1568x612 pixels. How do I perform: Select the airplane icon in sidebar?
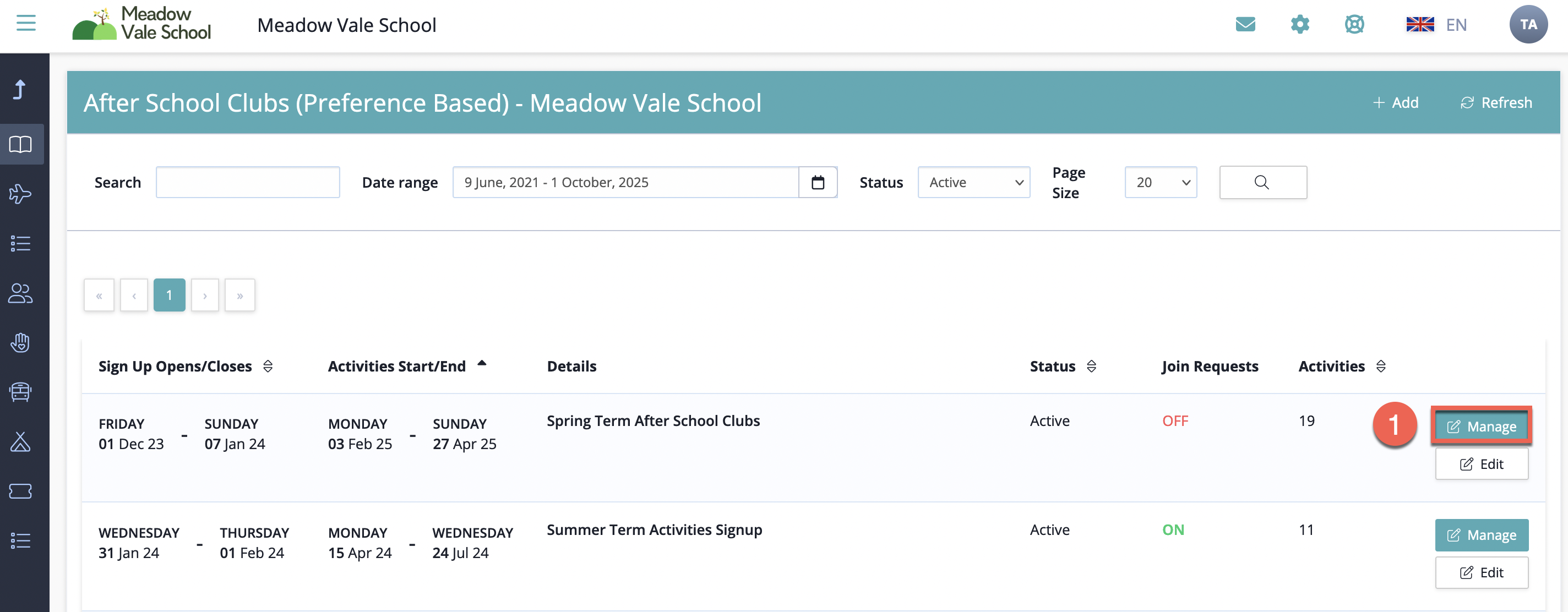click(21, 194)
